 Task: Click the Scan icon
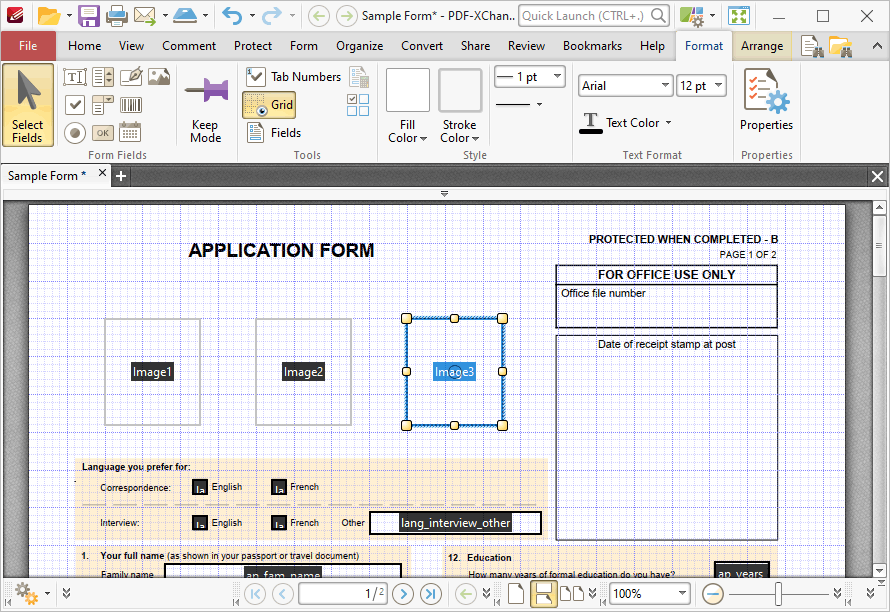click(x=185, y=16)
